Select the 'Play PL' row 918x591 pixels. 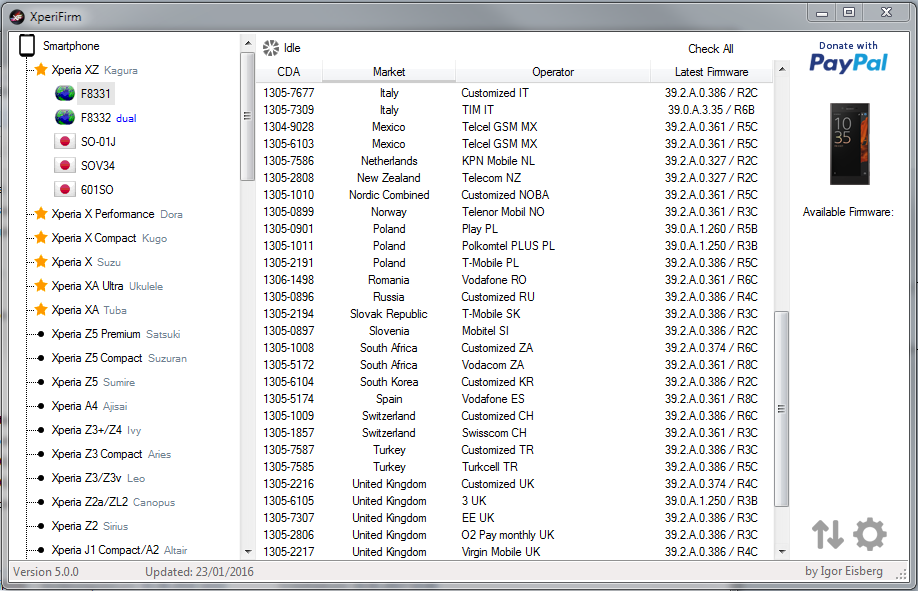coord(515,228)
